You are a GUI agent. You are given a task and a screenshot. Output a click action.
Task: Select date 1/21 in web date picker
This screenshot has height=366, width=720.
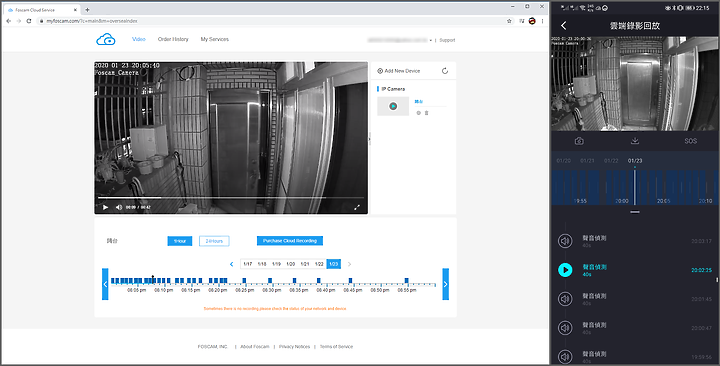[x=304, y=264]
